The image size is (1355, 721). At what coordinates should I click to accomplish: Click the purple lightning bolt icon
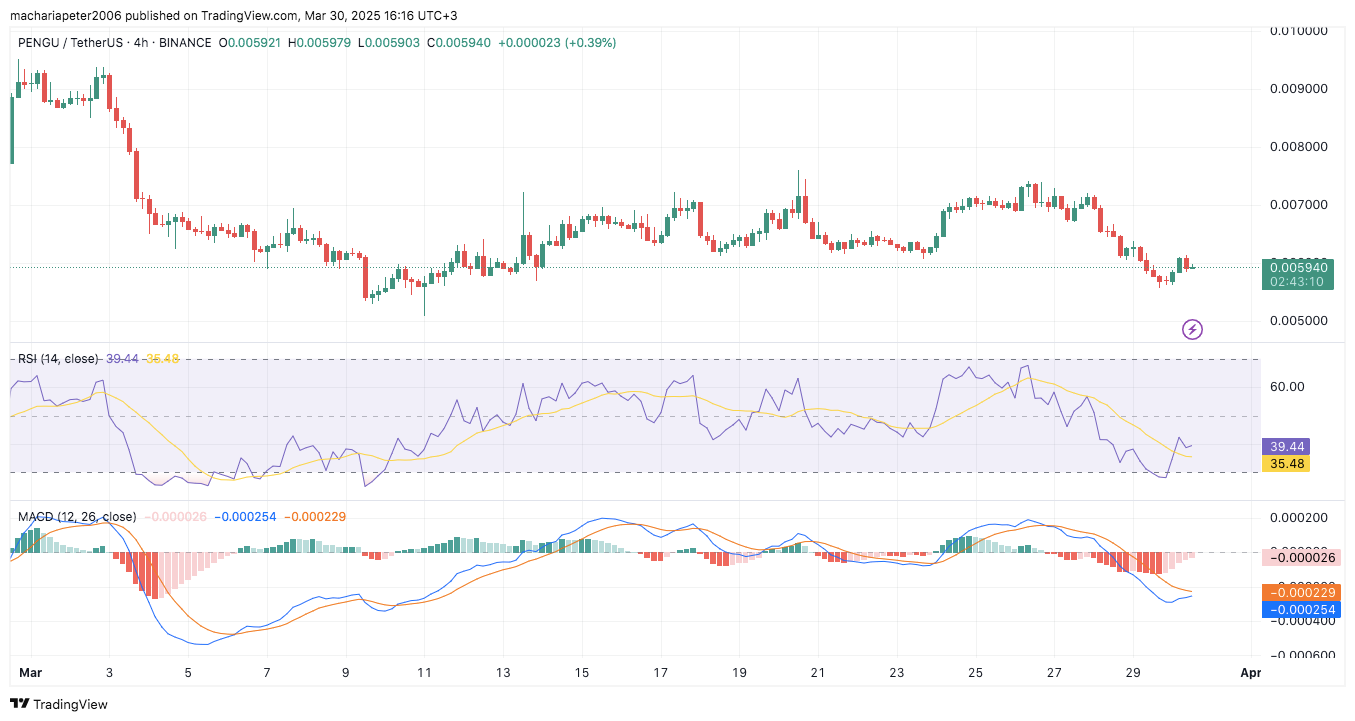(1192, 329)
